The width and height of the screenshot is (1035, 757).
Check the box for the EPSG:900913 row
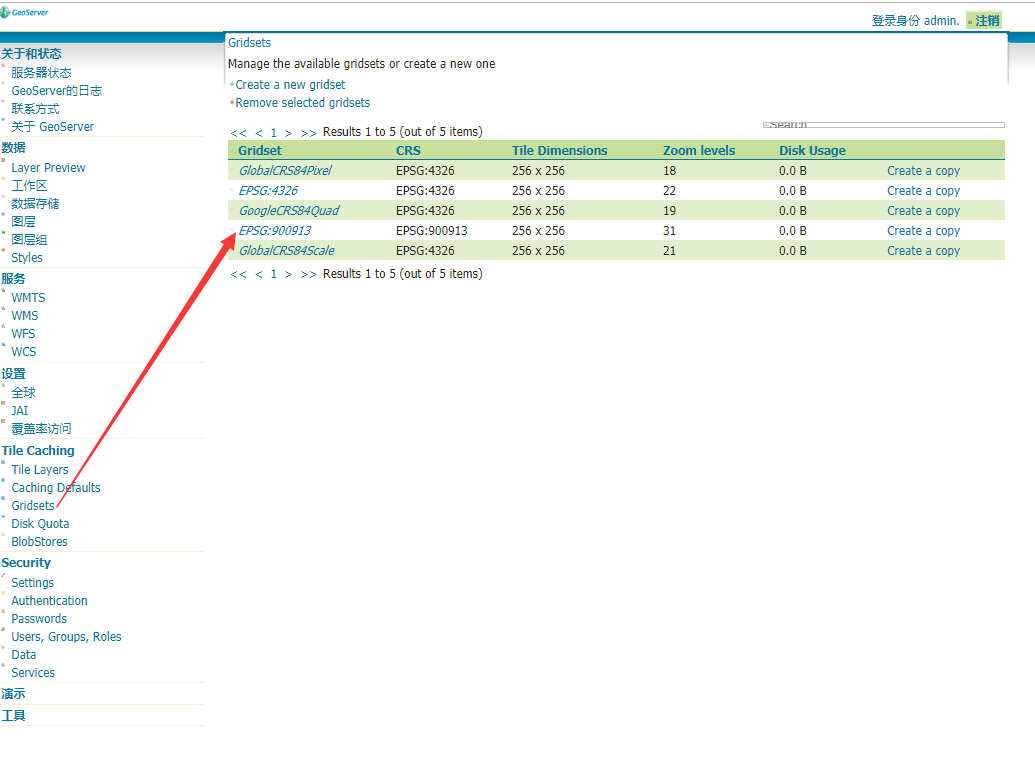pyautogui.click(x=232, y=230)
